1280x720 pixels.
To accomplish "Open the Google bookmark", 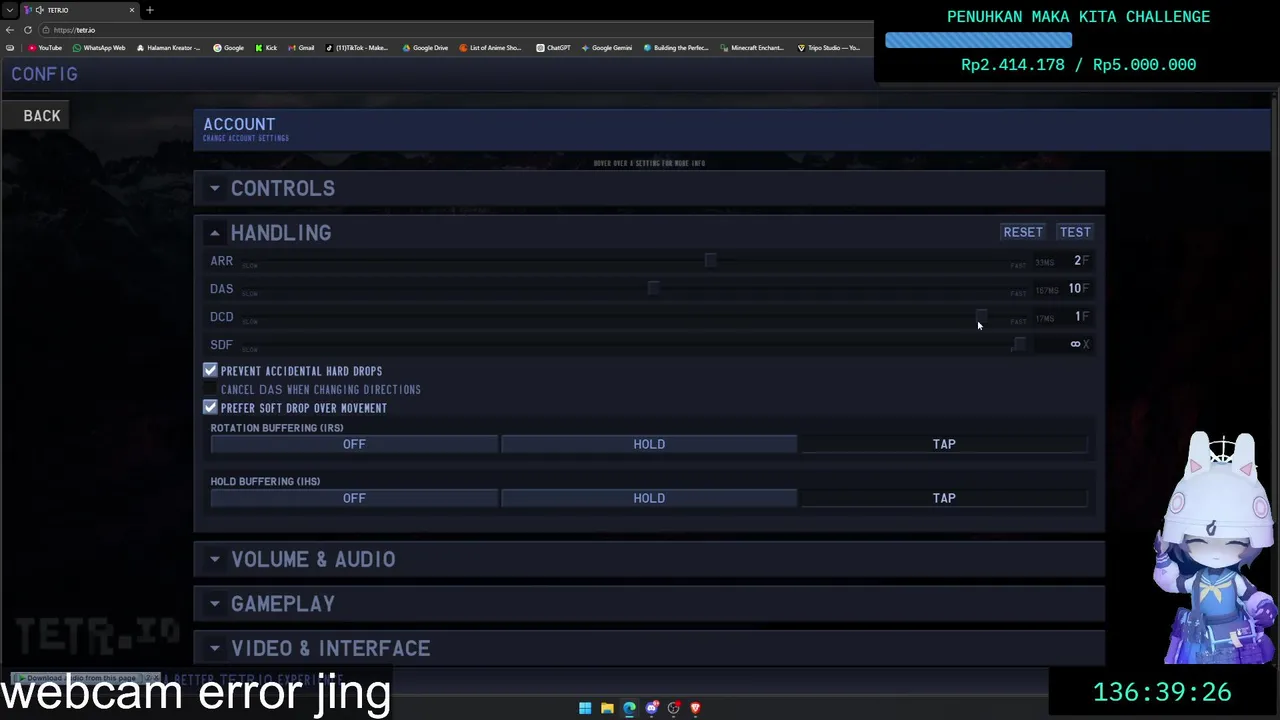I will click(x=228, y=48).
